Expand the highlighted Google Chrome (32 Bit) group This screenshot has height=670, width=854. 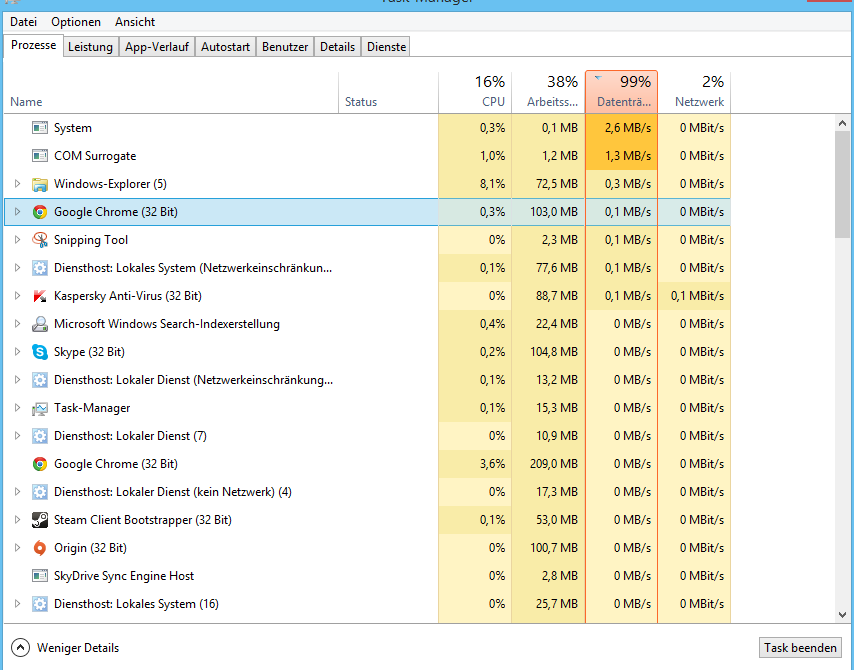(x=17, y=212)
